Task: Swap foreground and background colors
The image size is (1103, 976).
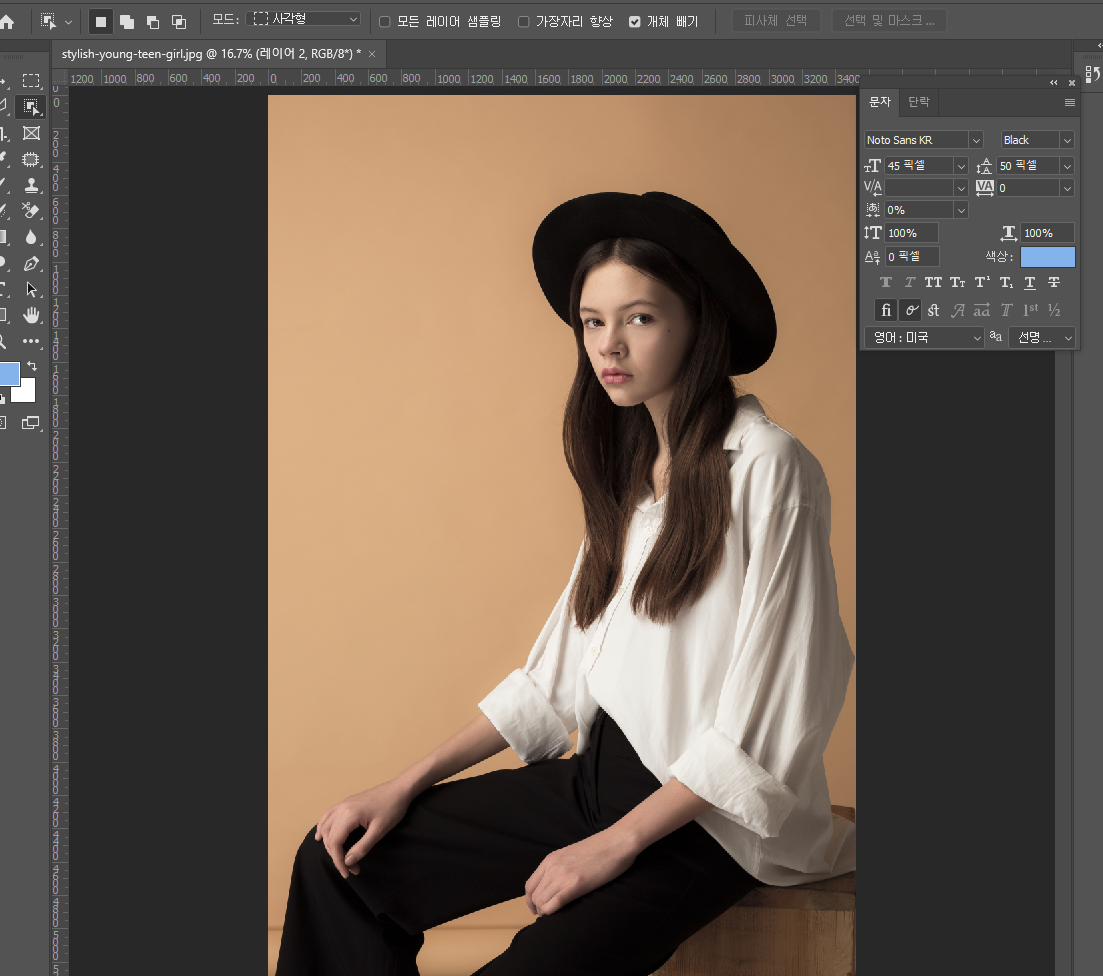Action: coord(32,366)
